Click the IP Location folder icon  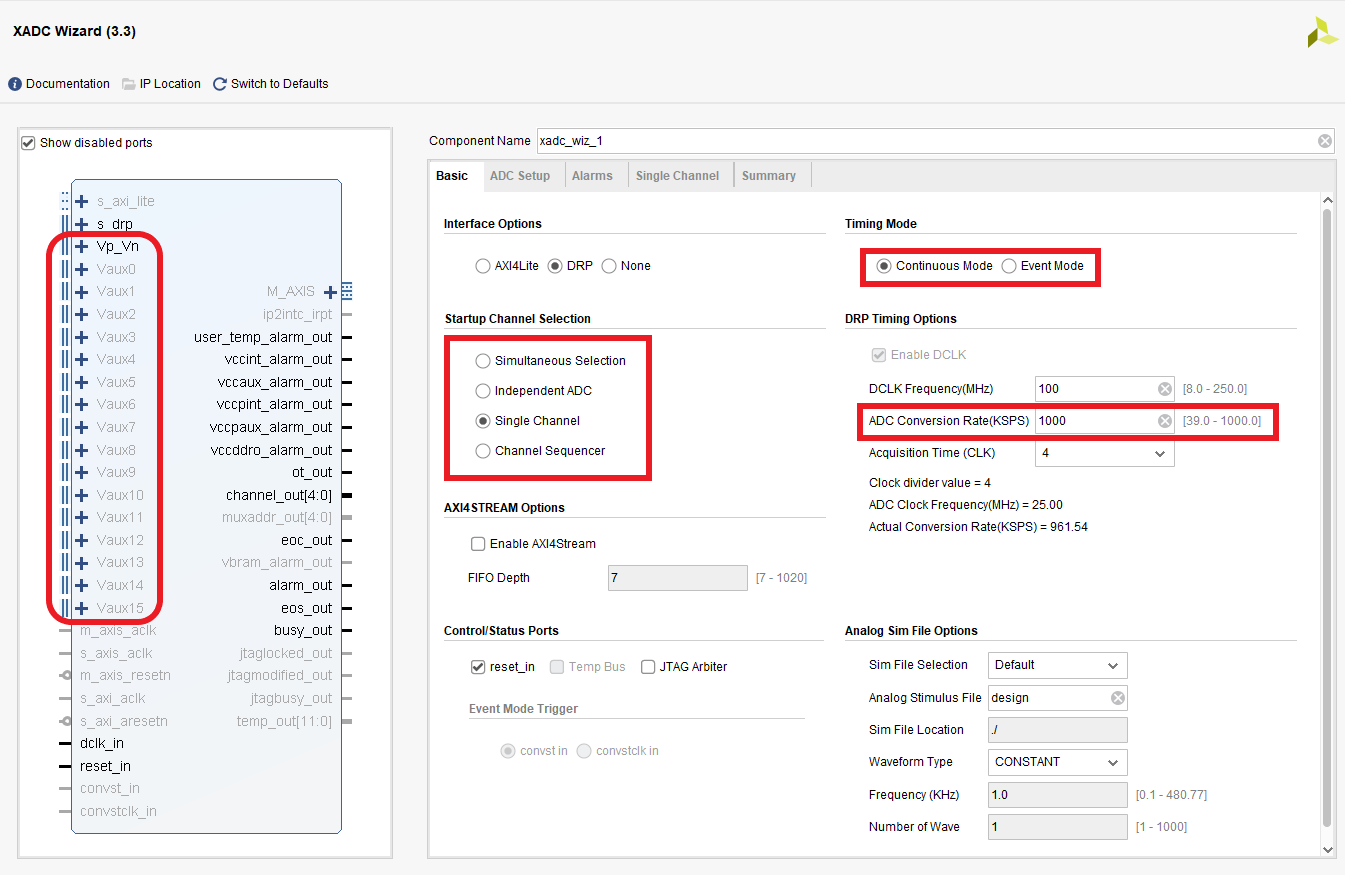(129, 84)
